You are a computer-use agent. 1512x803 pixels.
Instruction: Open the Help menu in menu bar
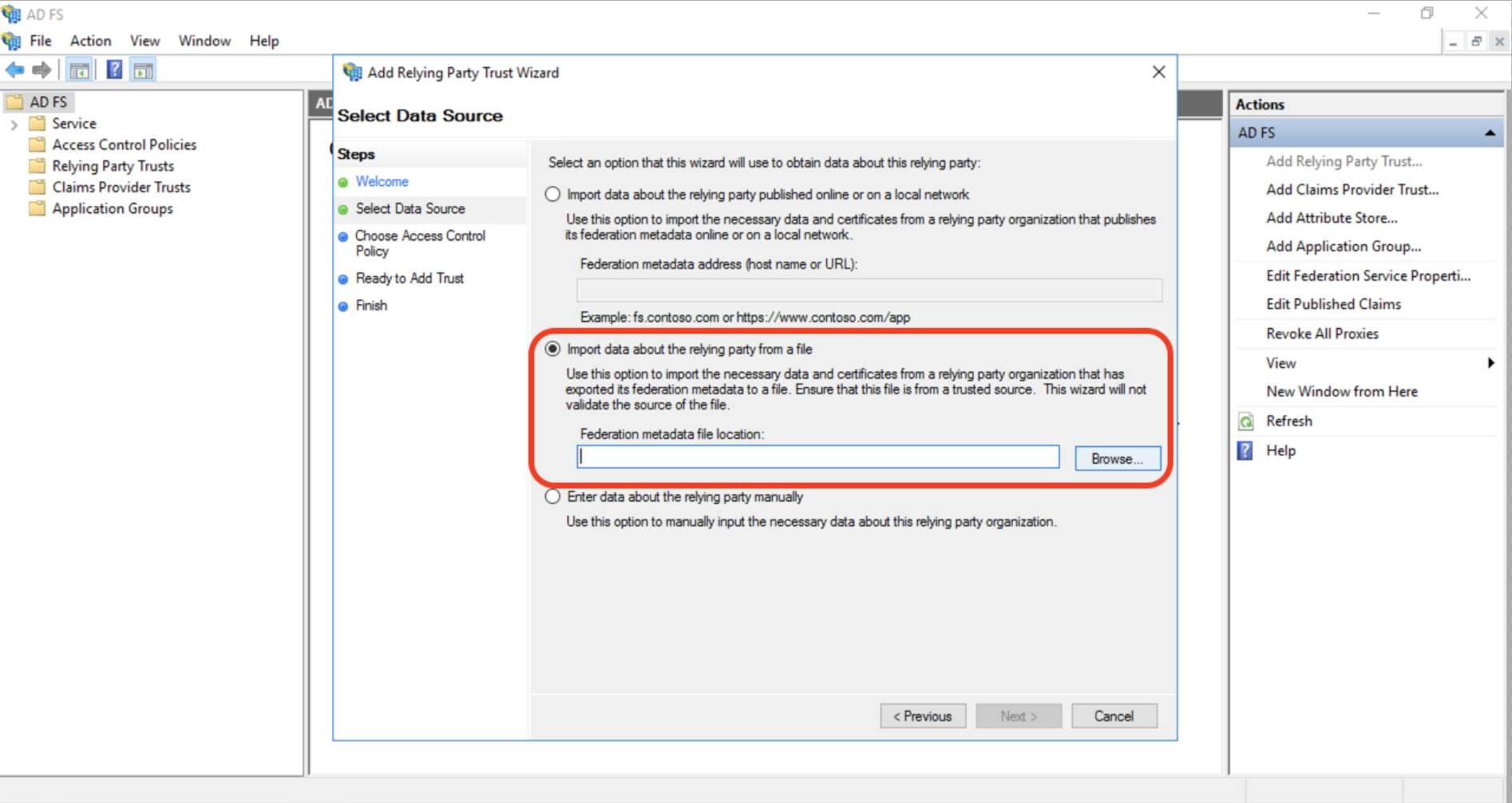click(x=264, y=41)
